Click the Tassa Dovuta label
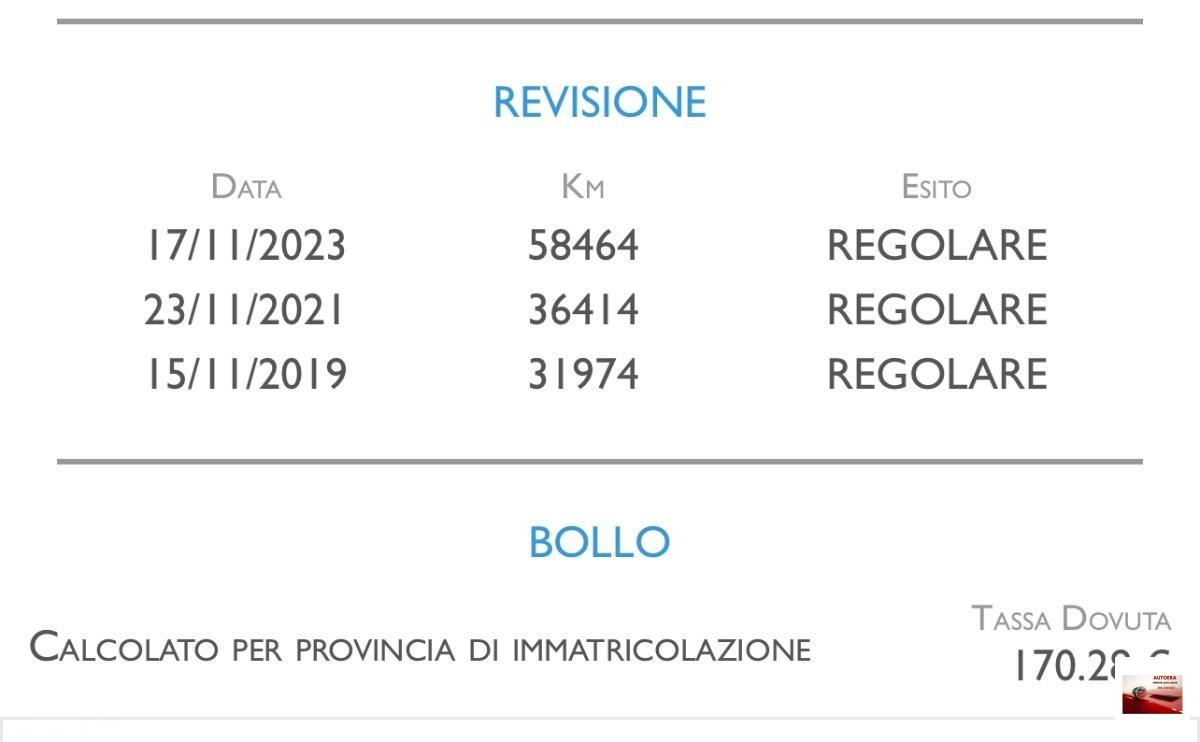1200x742 pixels. pos(1071,619)
